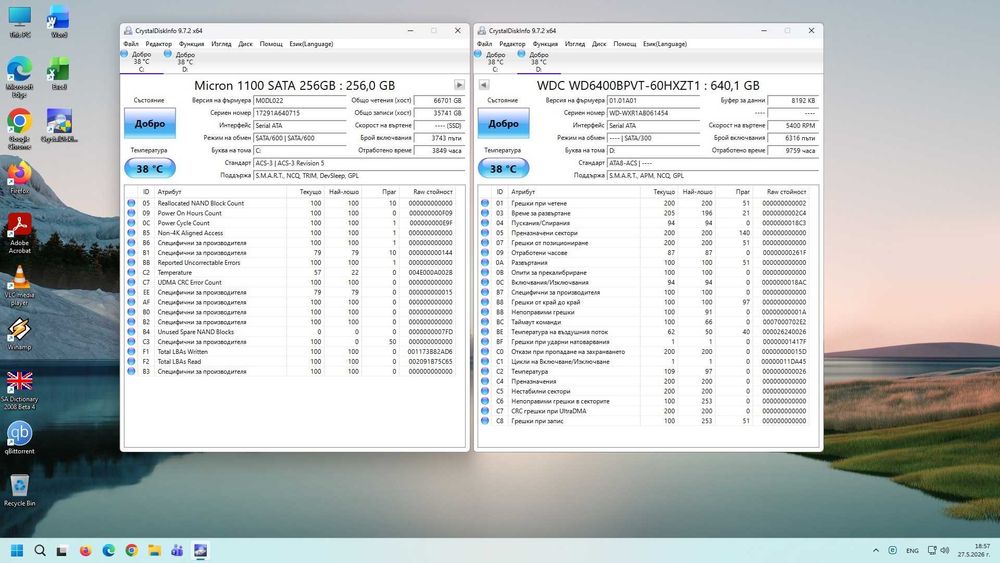Open Изглед menu in left CrystalDiskInfo window
Image resolution: width=1000 pixels, height=563 pixels.
(221, 44)
